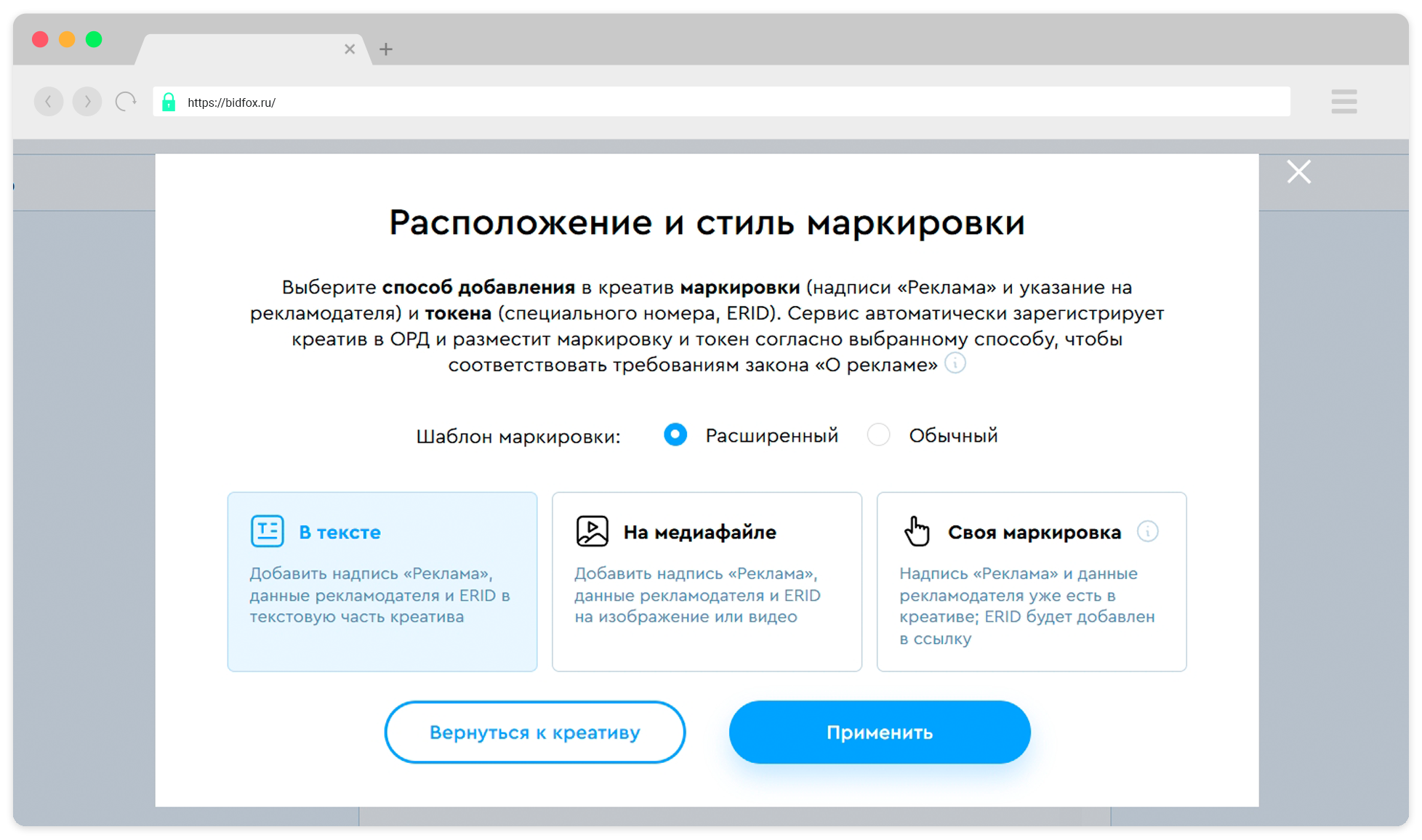Close the marking style dialog with the X
Viewport: 1422px width, 840px height.
point(1298,171)
